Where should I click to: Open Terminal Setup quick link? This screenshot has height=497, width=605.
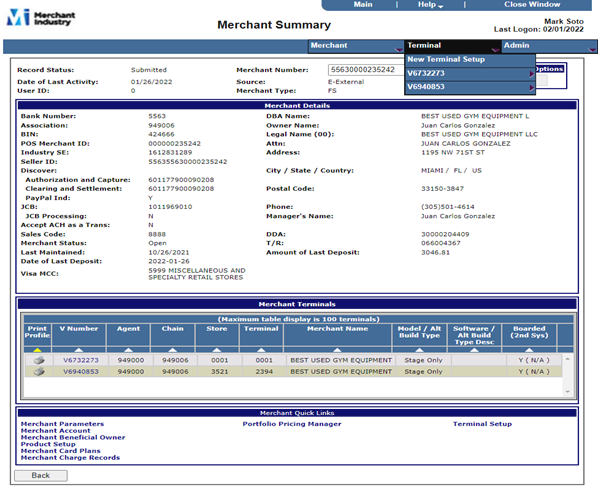coord(482,424)
